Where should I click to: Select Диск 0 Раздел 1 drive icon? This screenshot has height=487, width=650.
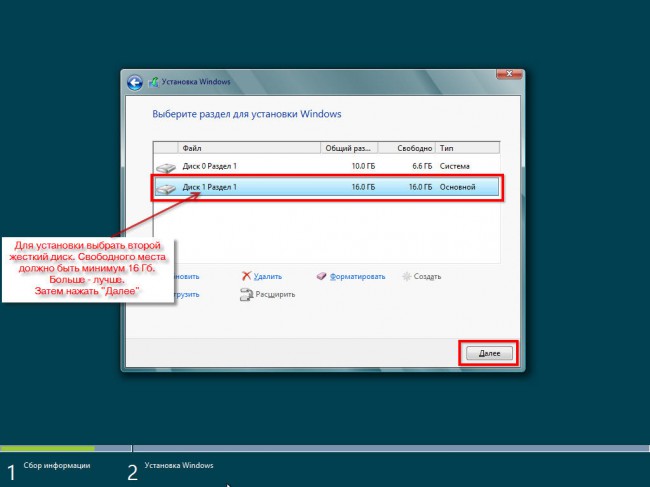pos(166,167)
